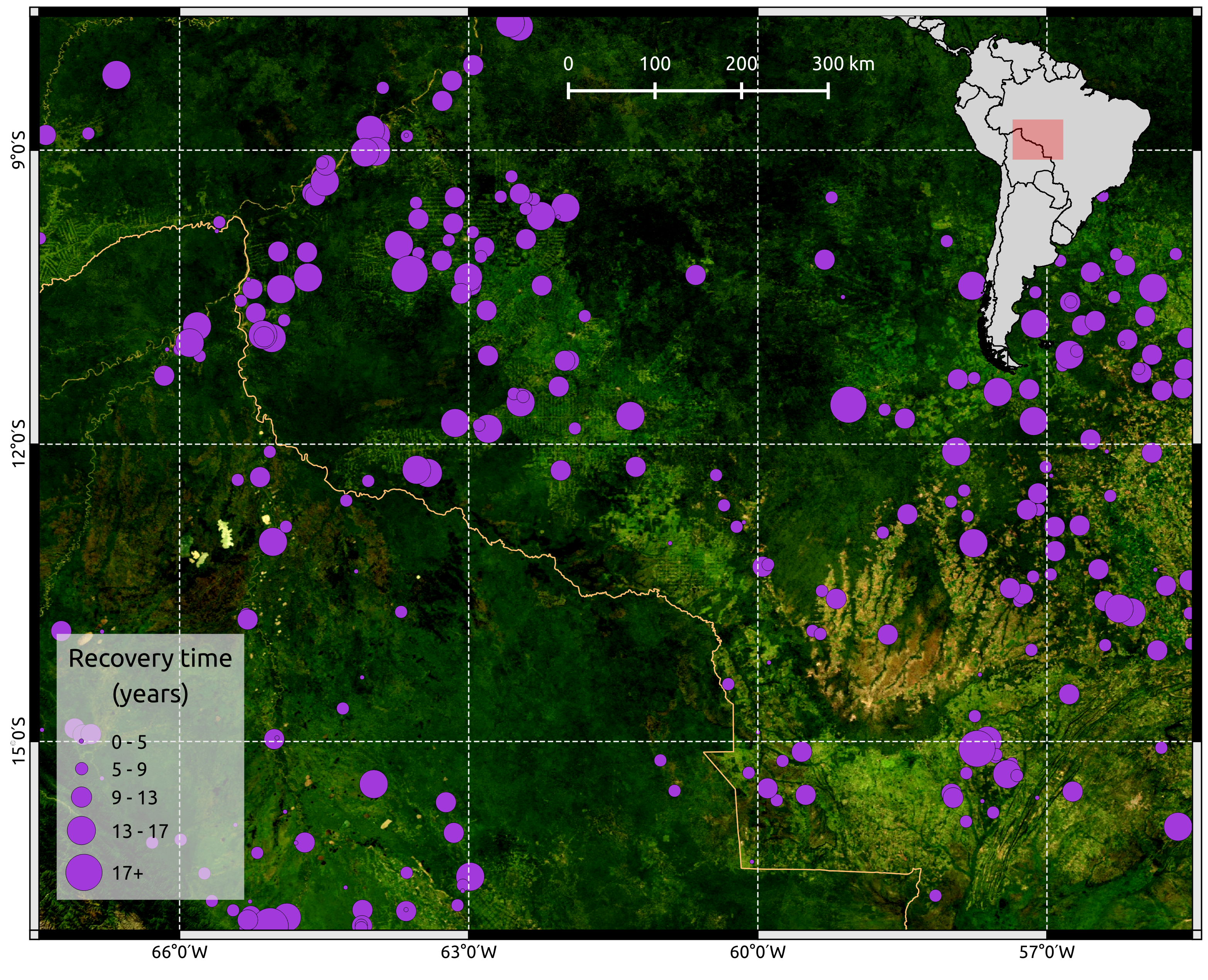Image resolution: width=1208 pixels, height=980 pixels.
Task: Click the '57°0′W' longitude label
Action: (1047, 952)
